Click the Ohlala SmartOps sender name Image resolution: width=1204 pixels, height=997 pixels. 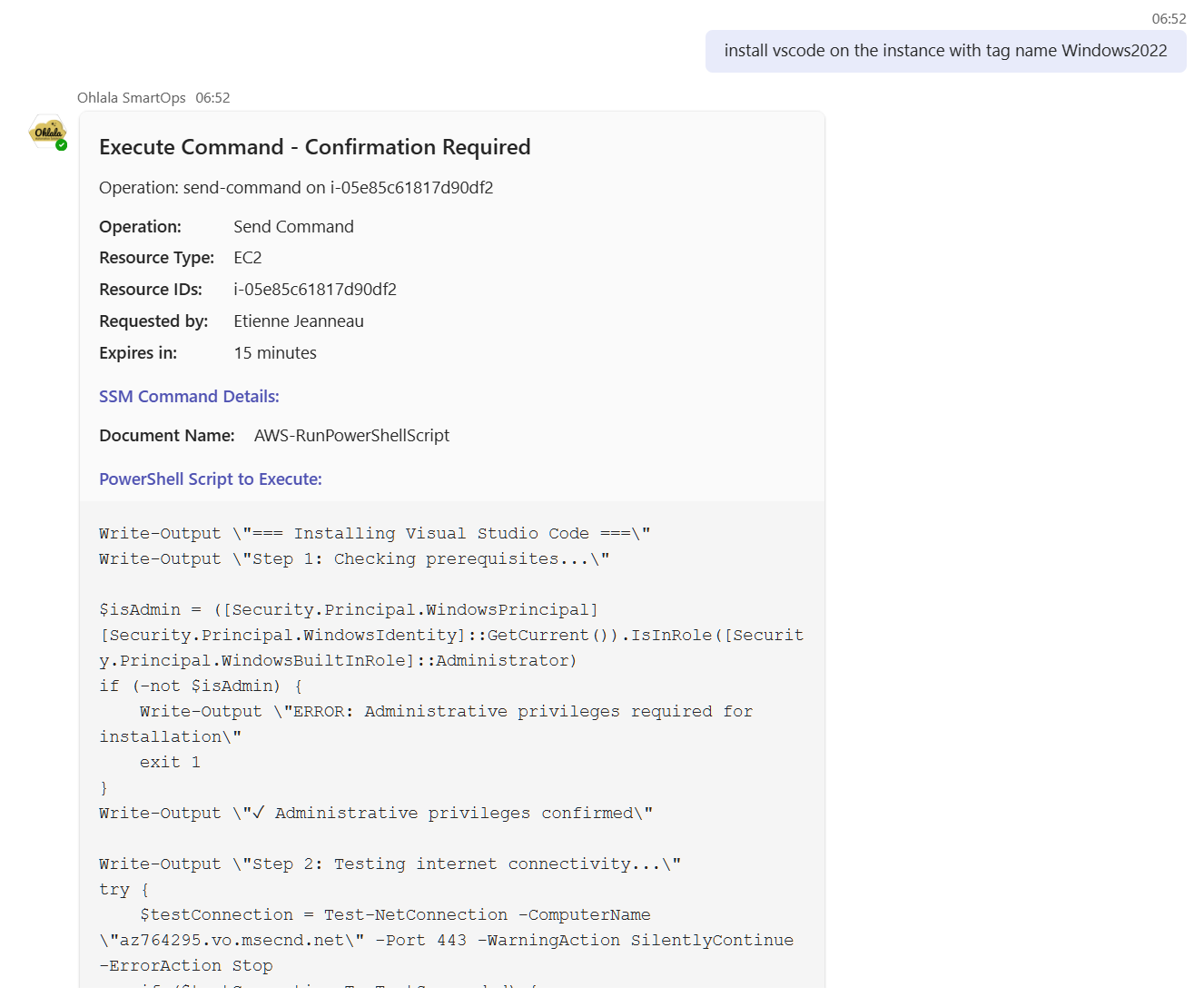tap(131, 98)
